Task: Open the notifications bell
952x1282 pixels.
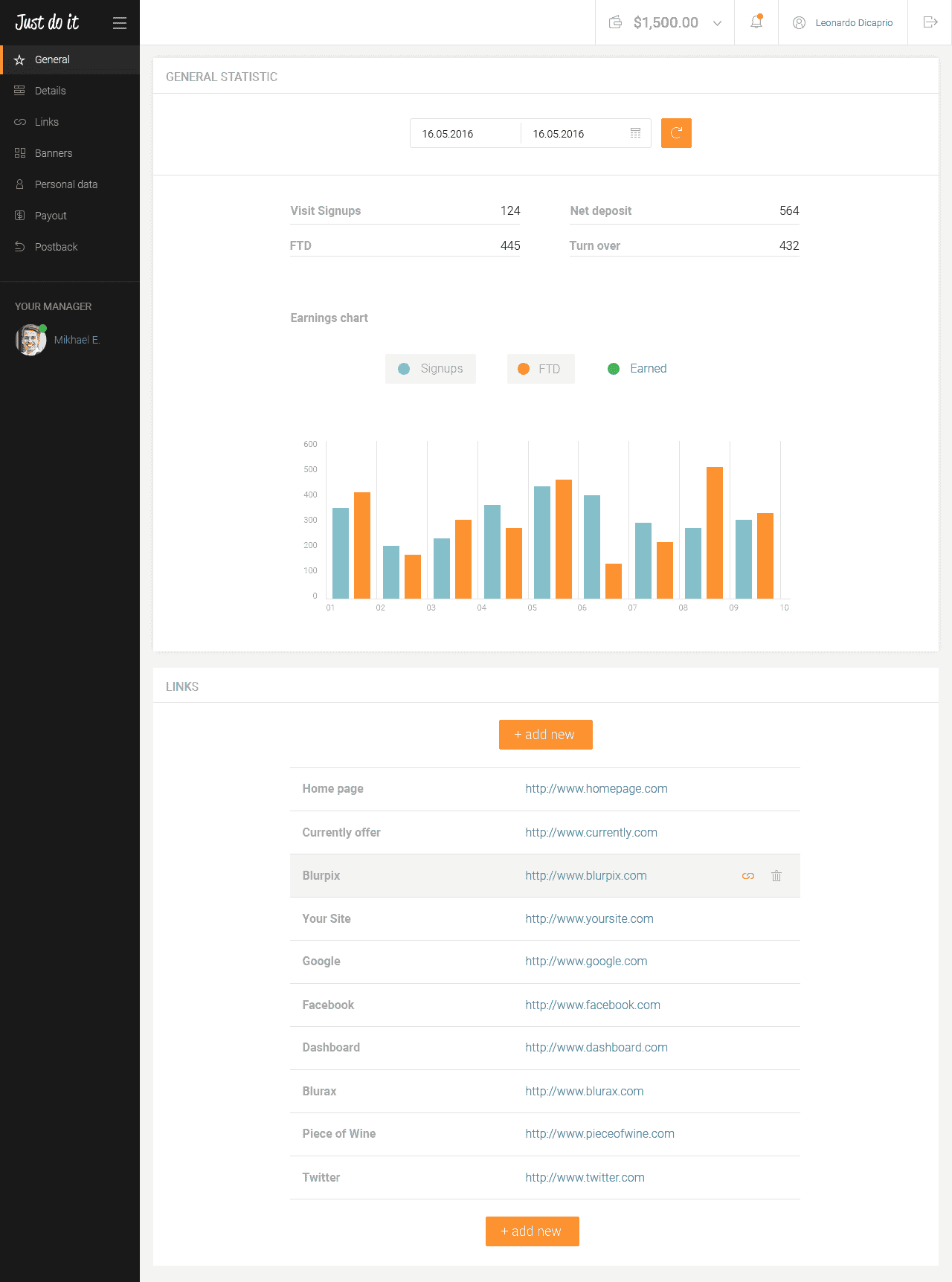Action: click(756, 22)
